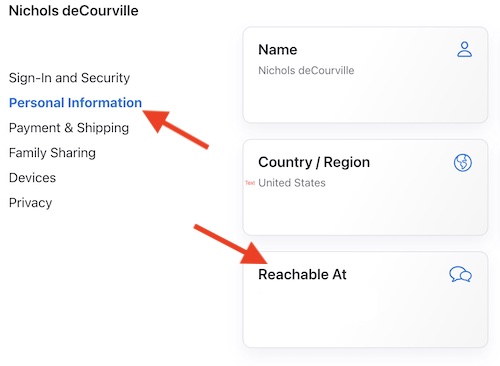Screen dimensions: 500x366
Task: Go to Payment & Shipping
Action: point(69,128)
